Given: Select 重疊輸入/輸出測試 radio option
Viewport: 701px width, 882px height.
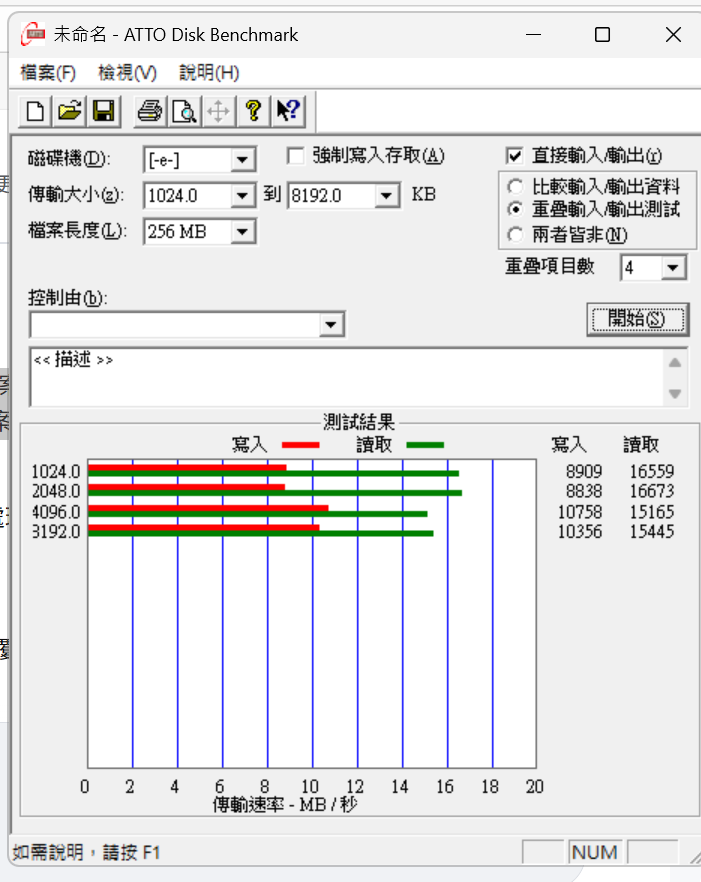Looking at the screenshot, I should pos(515,209).
